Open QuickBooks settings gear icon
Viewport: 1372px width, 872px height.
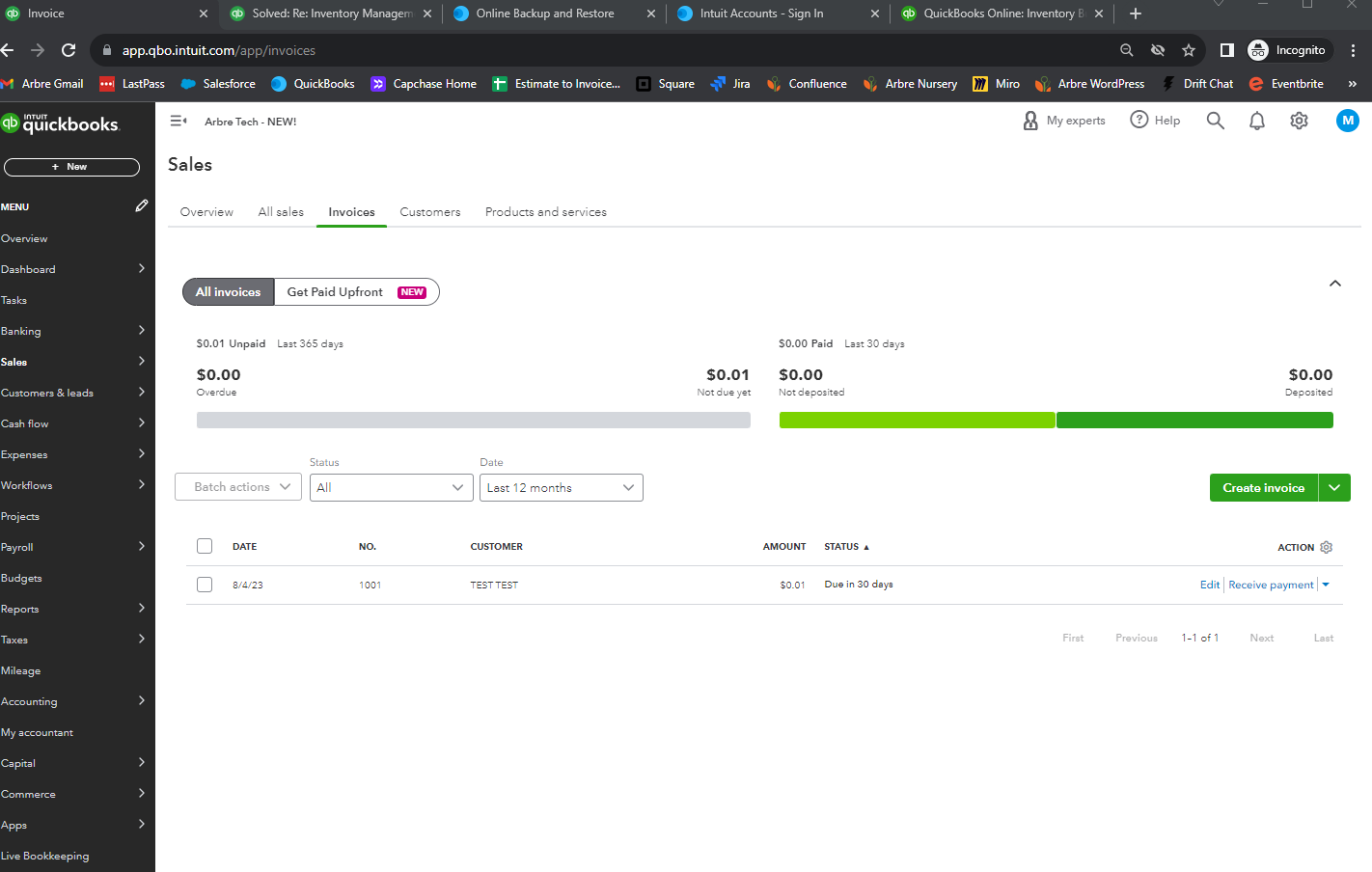1299,120
